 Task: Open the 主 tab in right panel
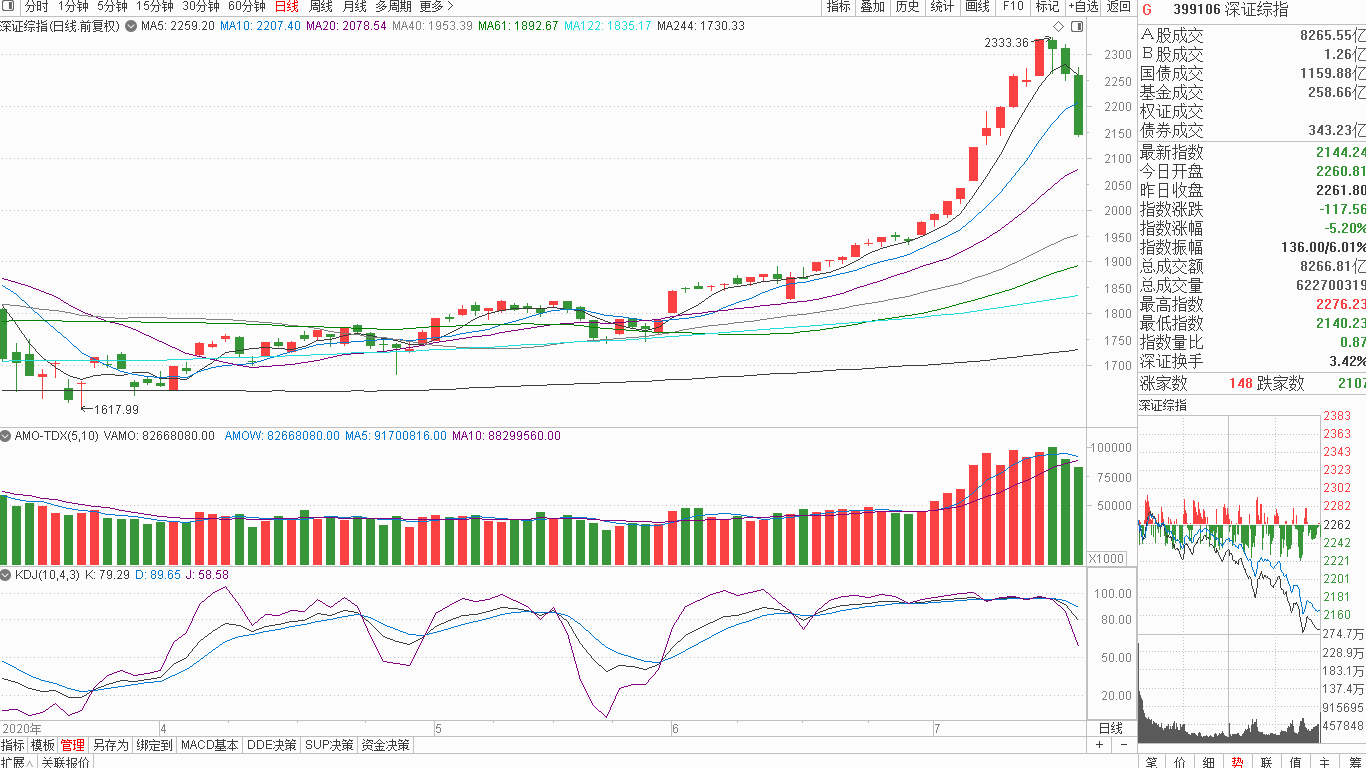[x=1325, y=762]
